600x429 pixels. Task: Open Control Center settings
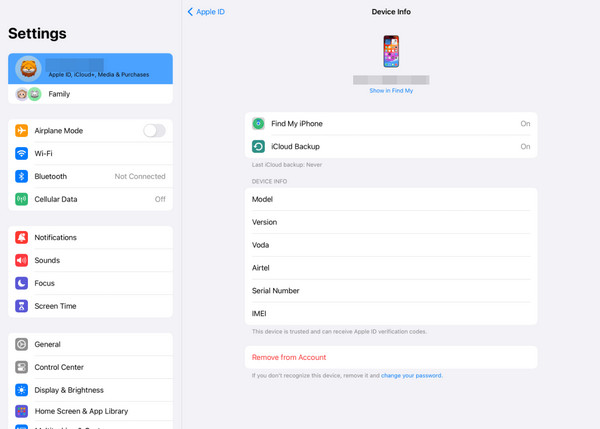(90, 367)
